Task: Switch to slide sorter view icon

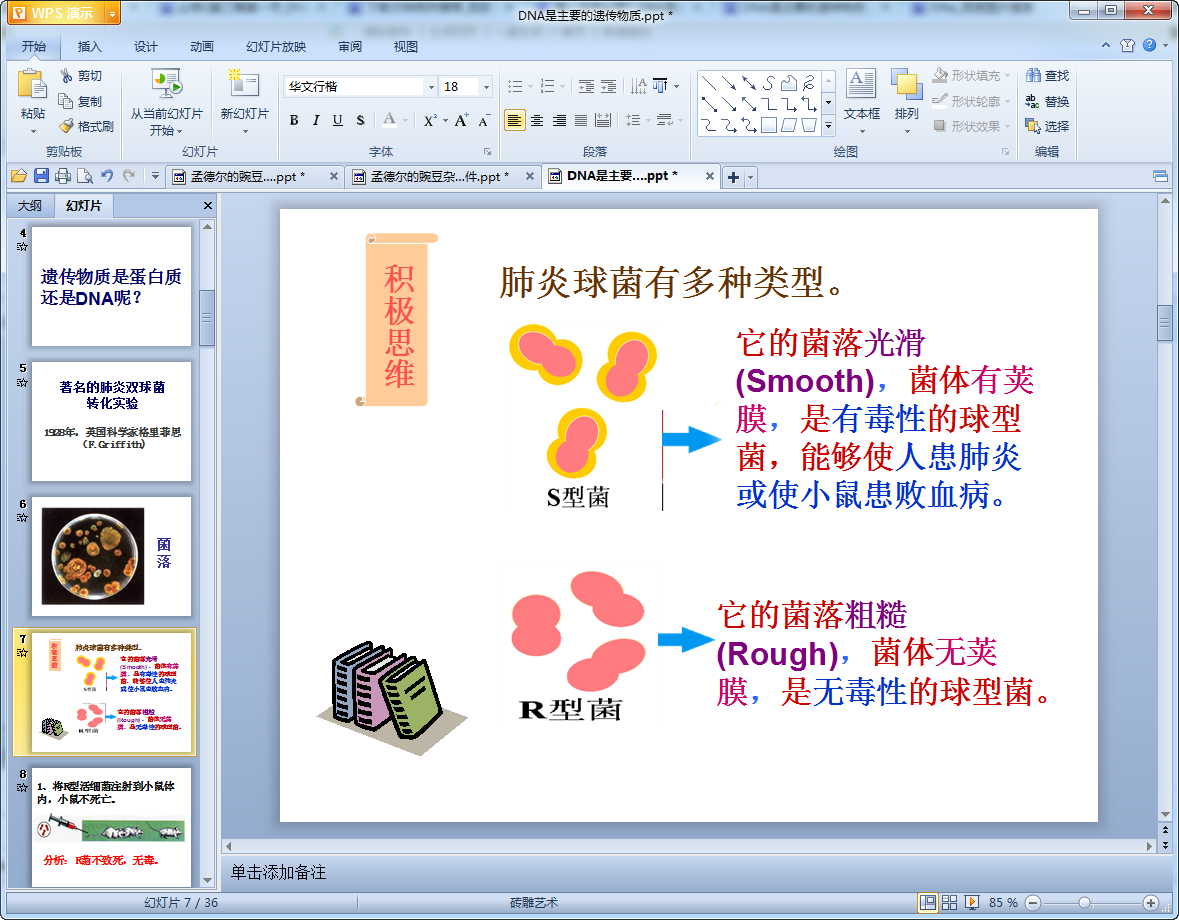Action: [950, 902]
